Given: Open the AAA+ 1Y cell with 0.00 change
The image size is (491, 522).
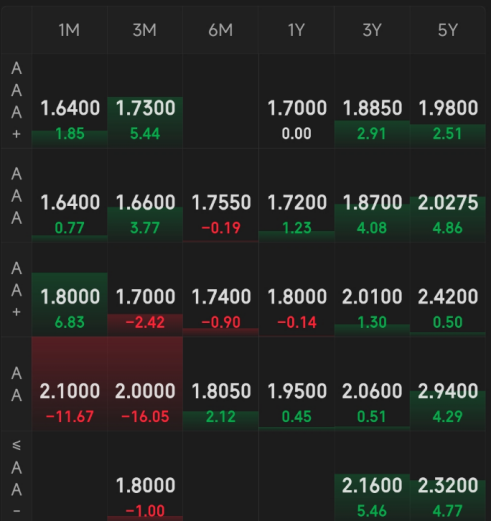Looking at the screenshot, I should pyautogui.click(x=296, y=101).
